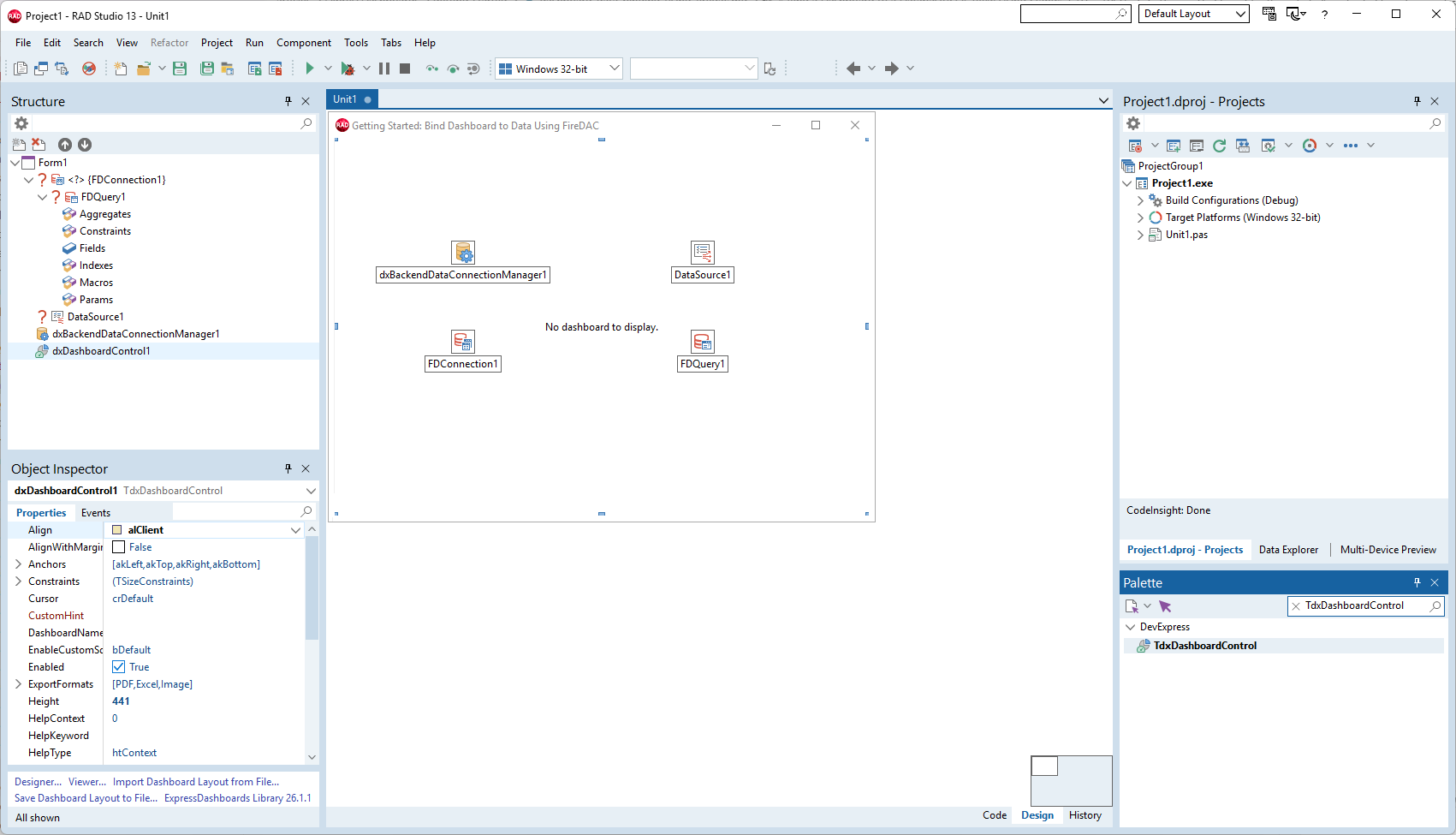Expand the Anchors property in Object Inspector

click(18, 564)
